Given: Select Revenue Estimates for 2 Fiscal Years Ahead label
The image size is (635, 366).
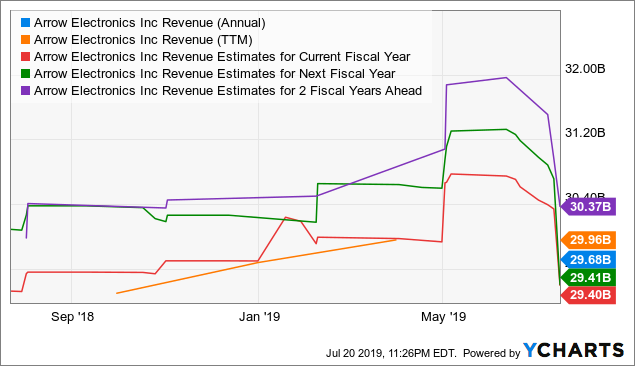Looking at the screenshot, I should [228, 91].
